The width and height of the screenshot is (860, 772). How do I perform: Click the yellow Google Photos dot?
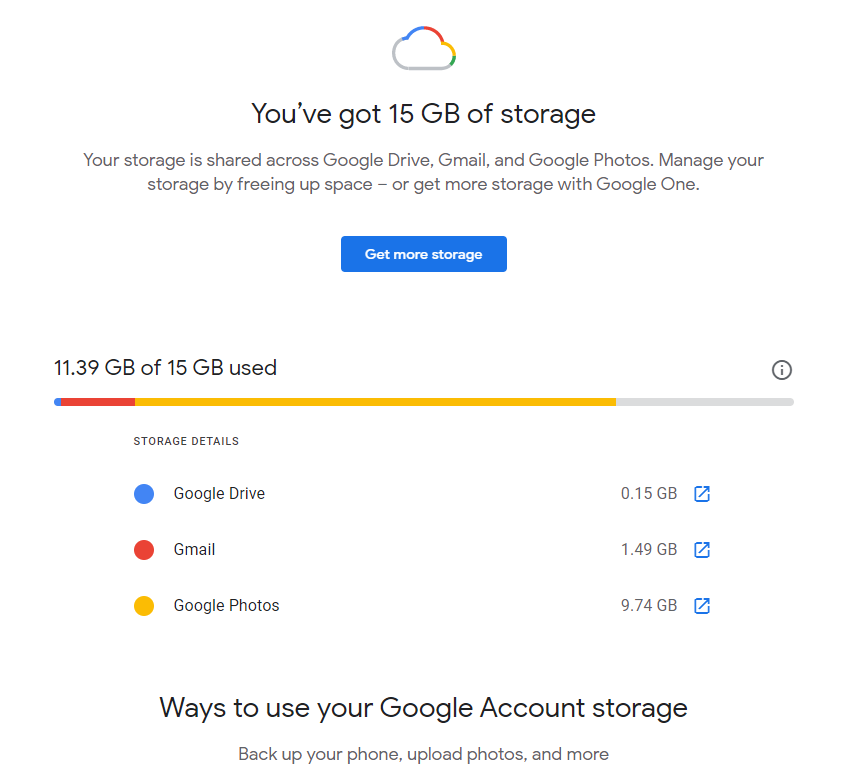tap(144, 606)
